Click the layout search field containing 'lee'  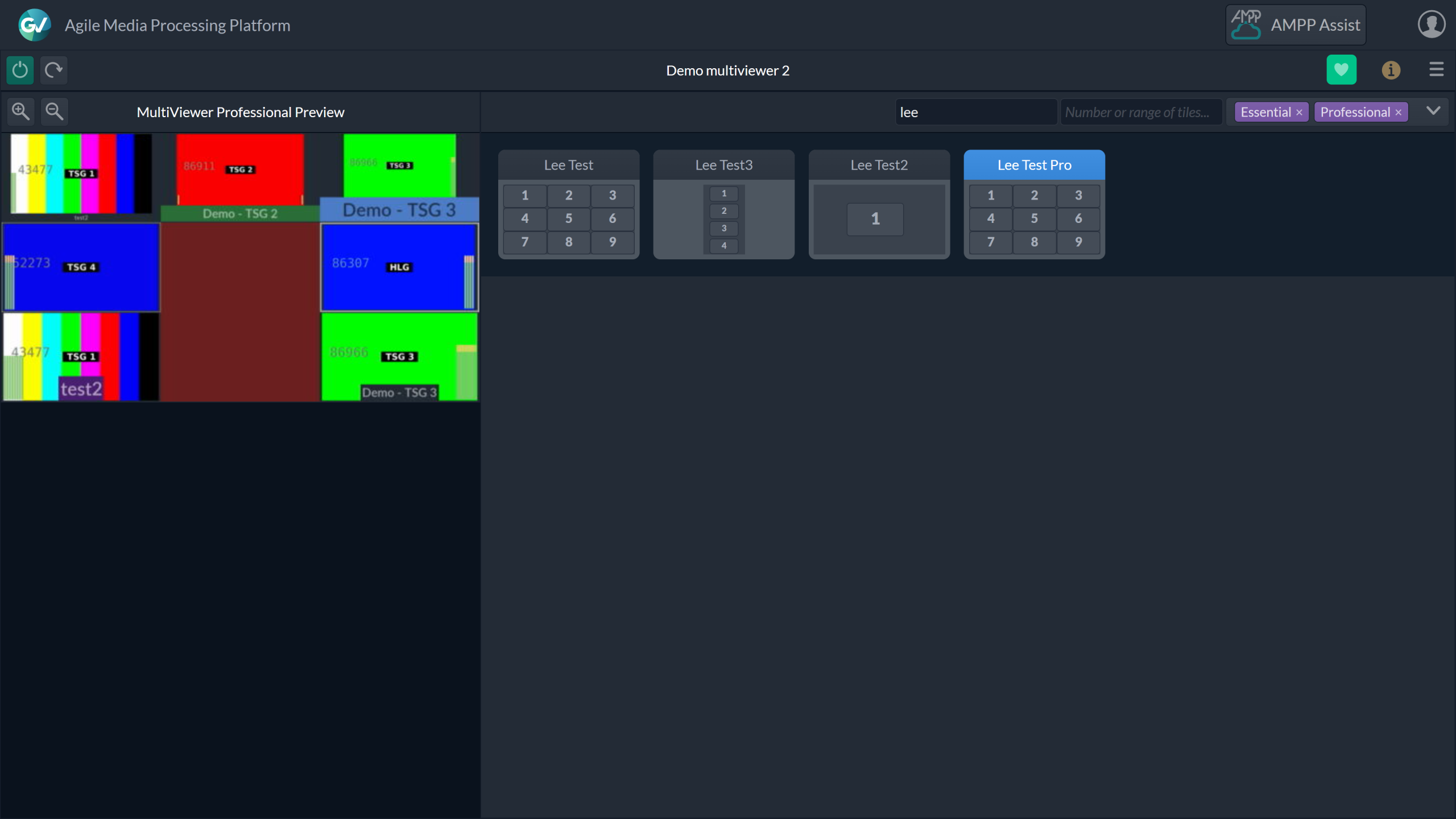pyautogui.click(x=976, y=112)
